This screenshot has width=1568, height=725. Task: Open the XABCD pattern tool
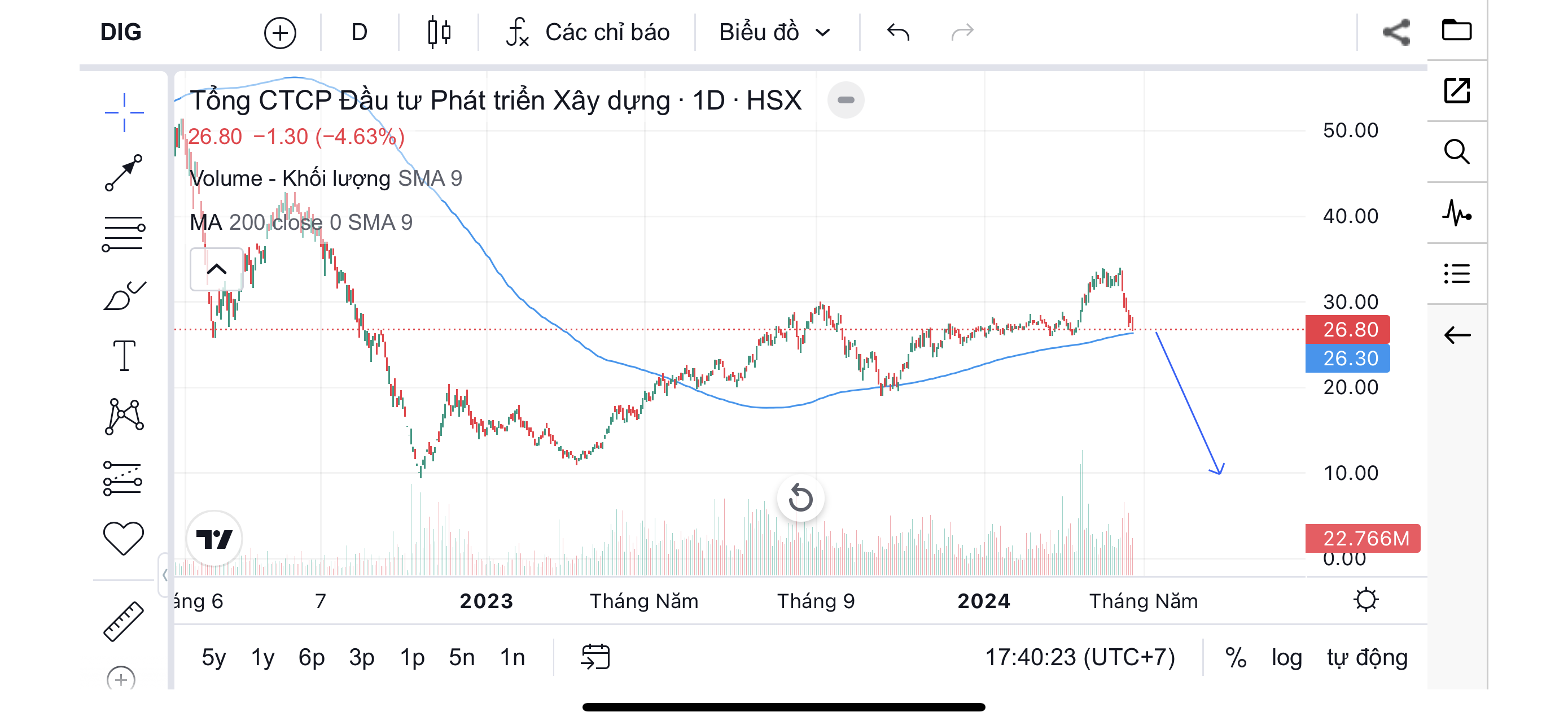[x=124, y=417]
